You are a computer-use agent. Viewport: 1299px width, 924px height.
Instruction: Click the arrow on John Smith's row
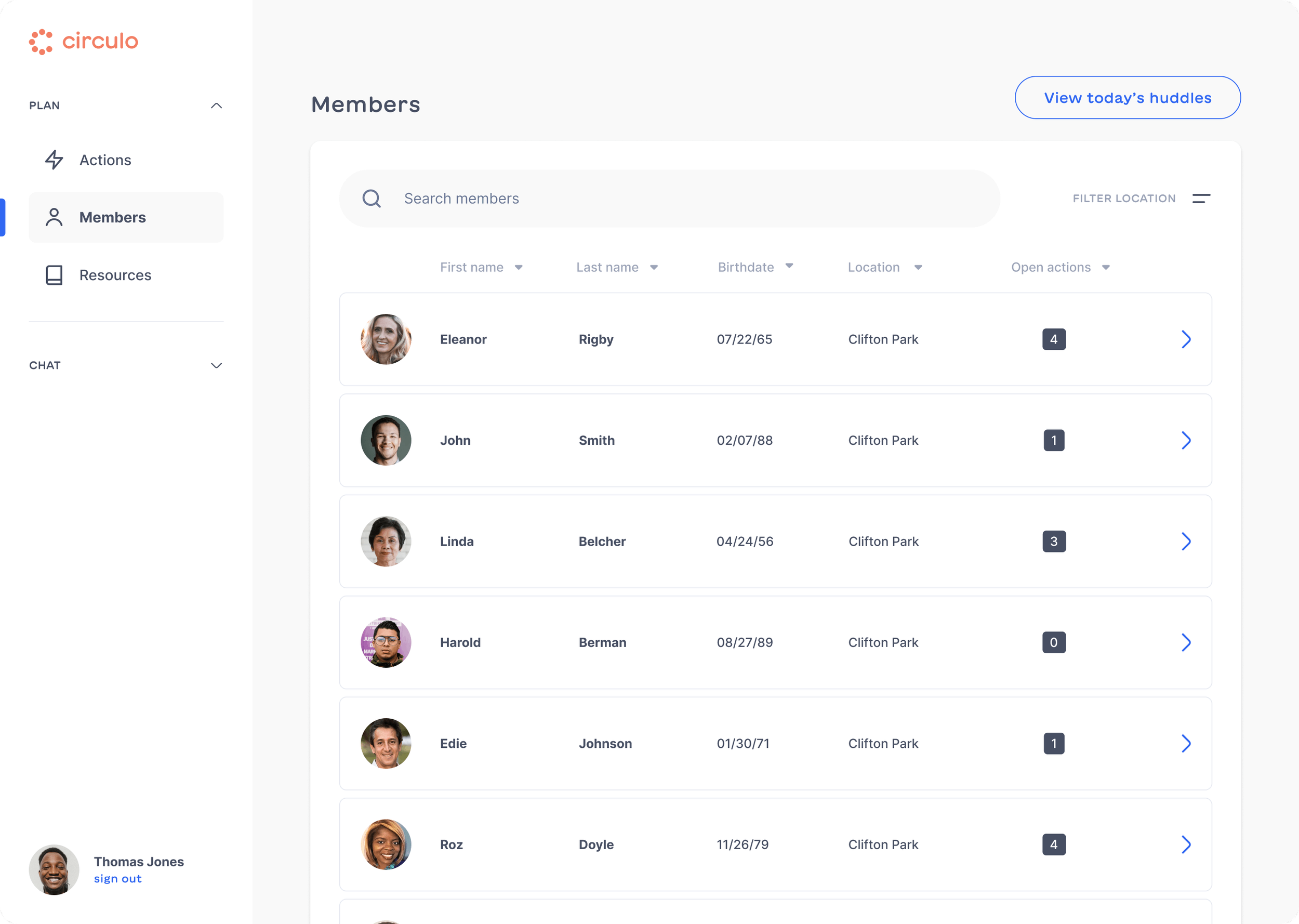pos(1186,440)
